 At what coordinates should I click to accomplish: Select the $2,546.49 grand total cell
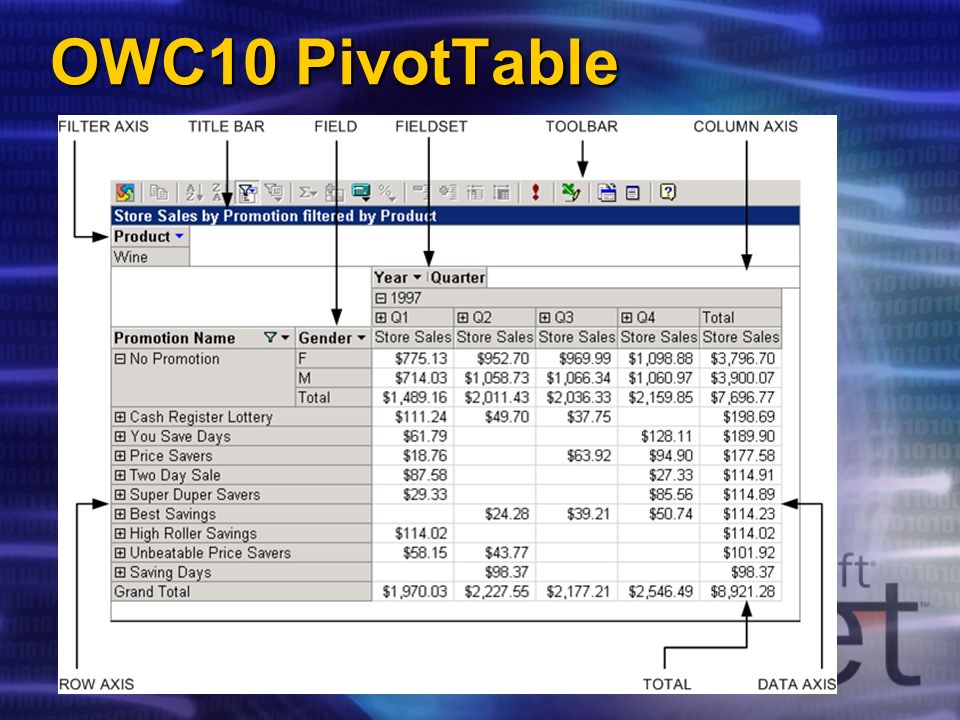point(659,591)
